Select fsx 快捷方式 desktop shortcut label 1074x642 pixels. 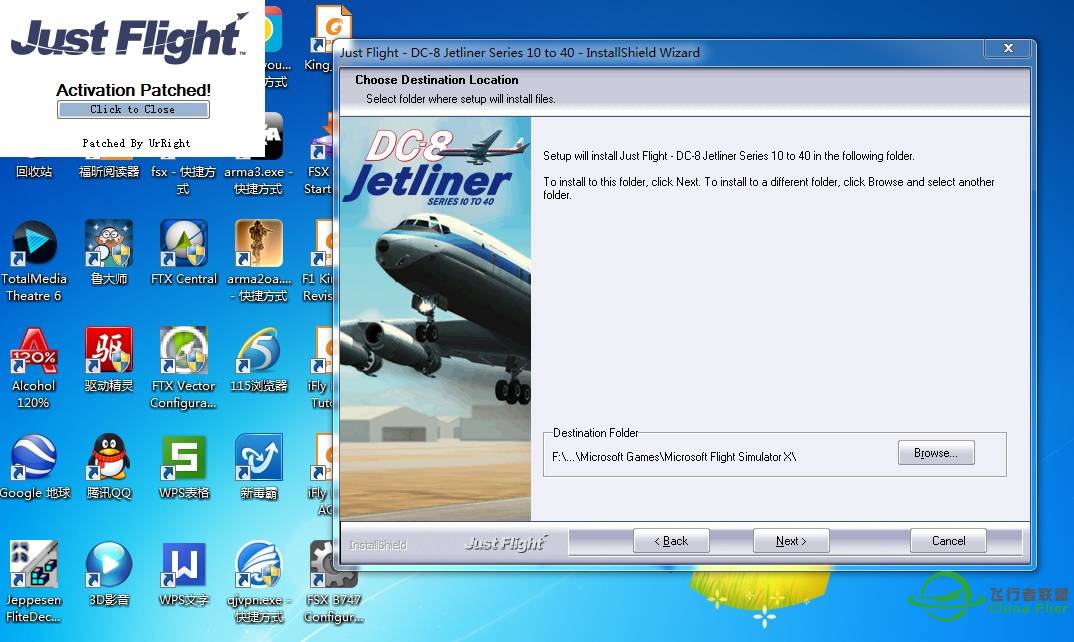(183, 180)
